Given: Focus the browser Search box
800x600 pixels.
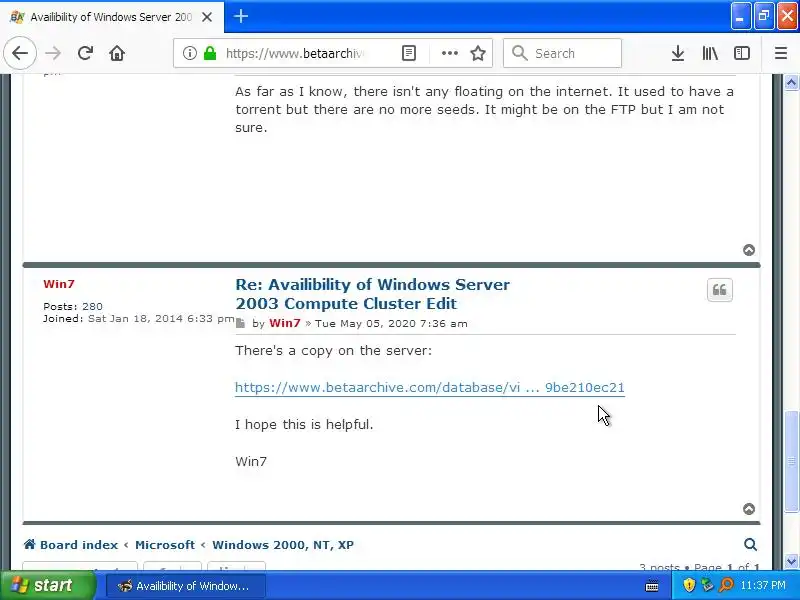Looking at the screenshot, I should click(562, 53).
